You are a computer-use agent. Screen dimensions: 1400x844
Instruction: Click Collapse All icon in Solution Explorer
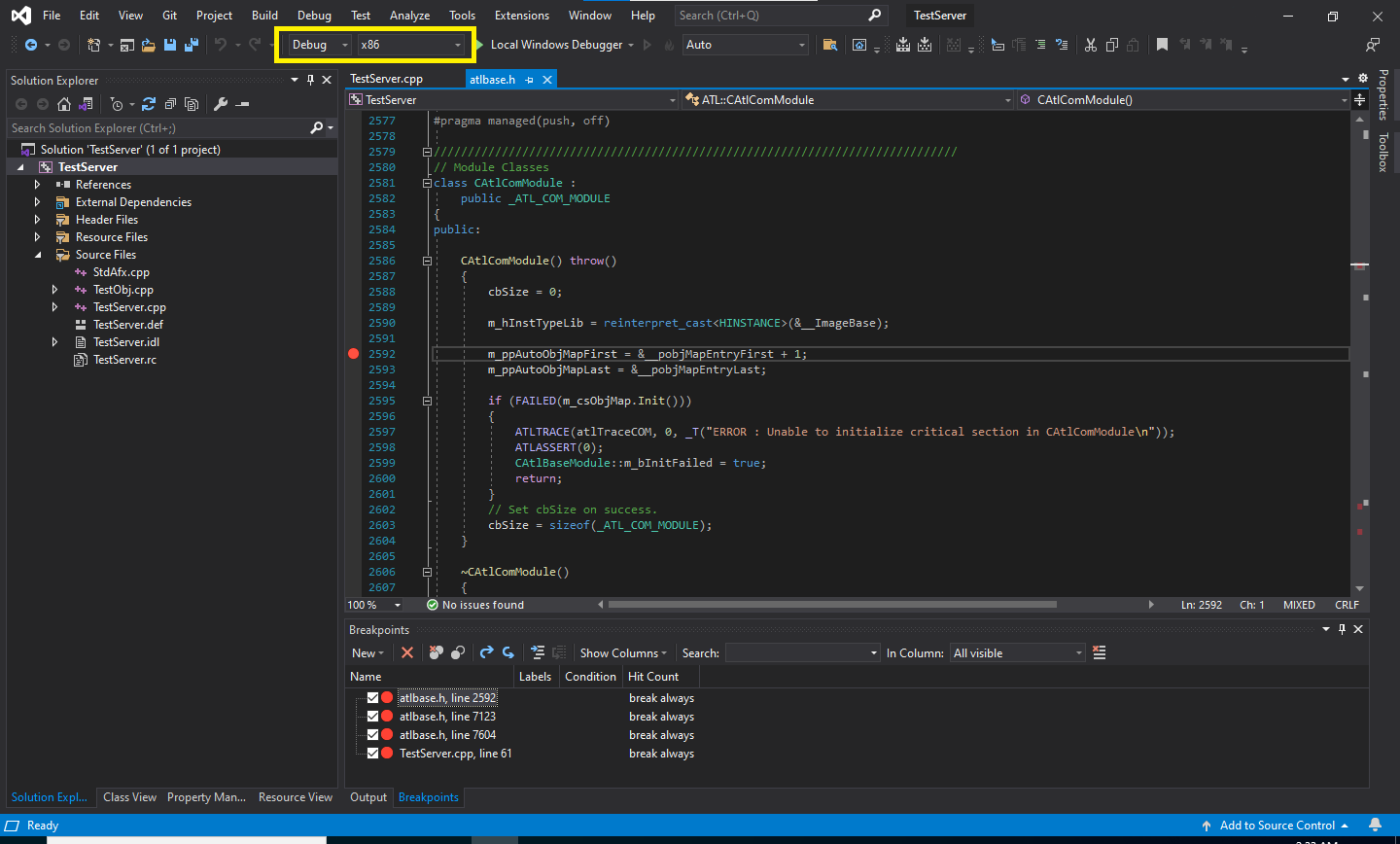click(x=170, y=104)
